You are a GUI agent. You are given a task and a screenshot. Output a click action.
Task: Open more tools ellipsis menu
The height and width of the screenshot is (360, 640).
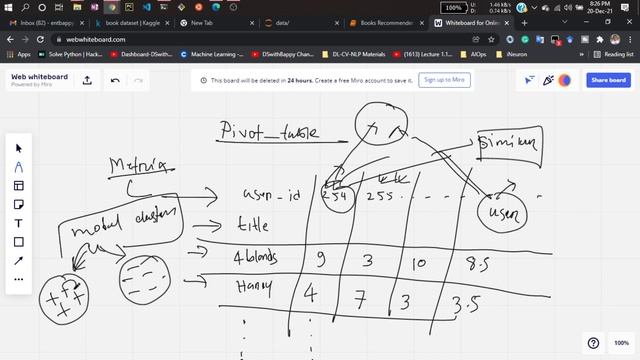[x=18, y=280]
